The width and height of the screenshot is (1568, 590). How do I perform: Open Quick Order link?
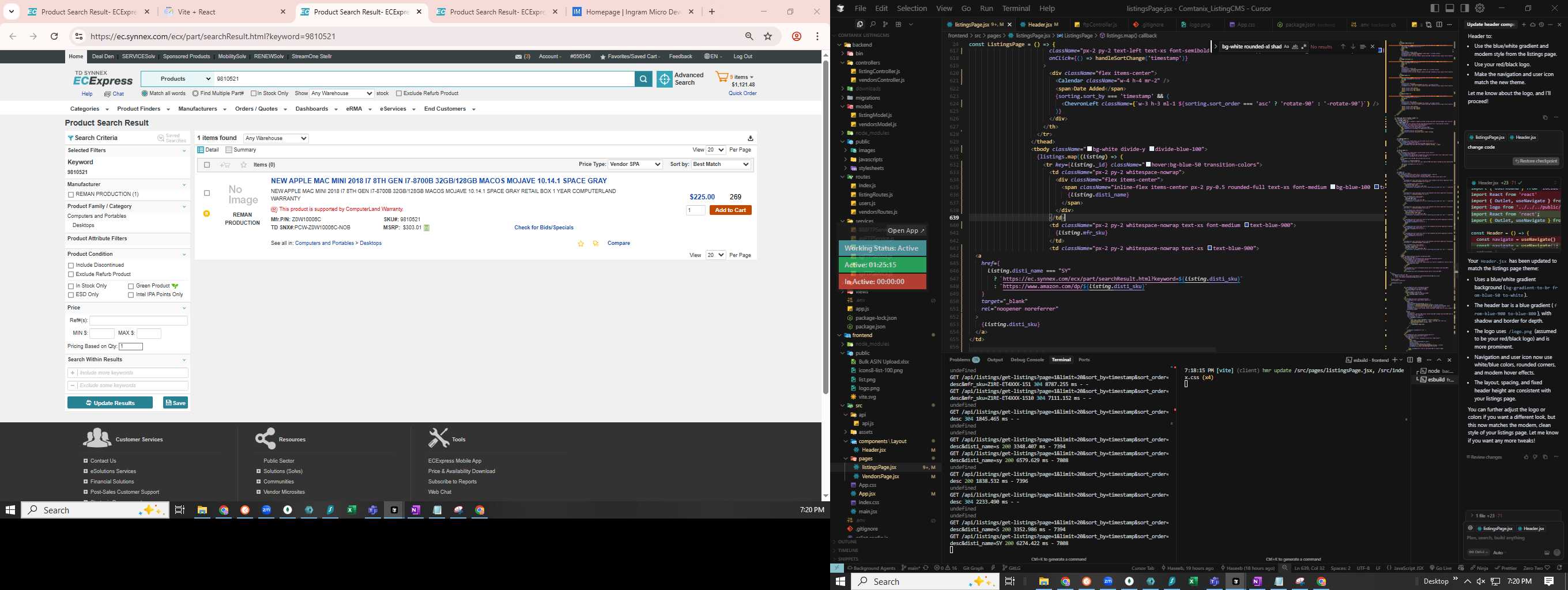742,94
